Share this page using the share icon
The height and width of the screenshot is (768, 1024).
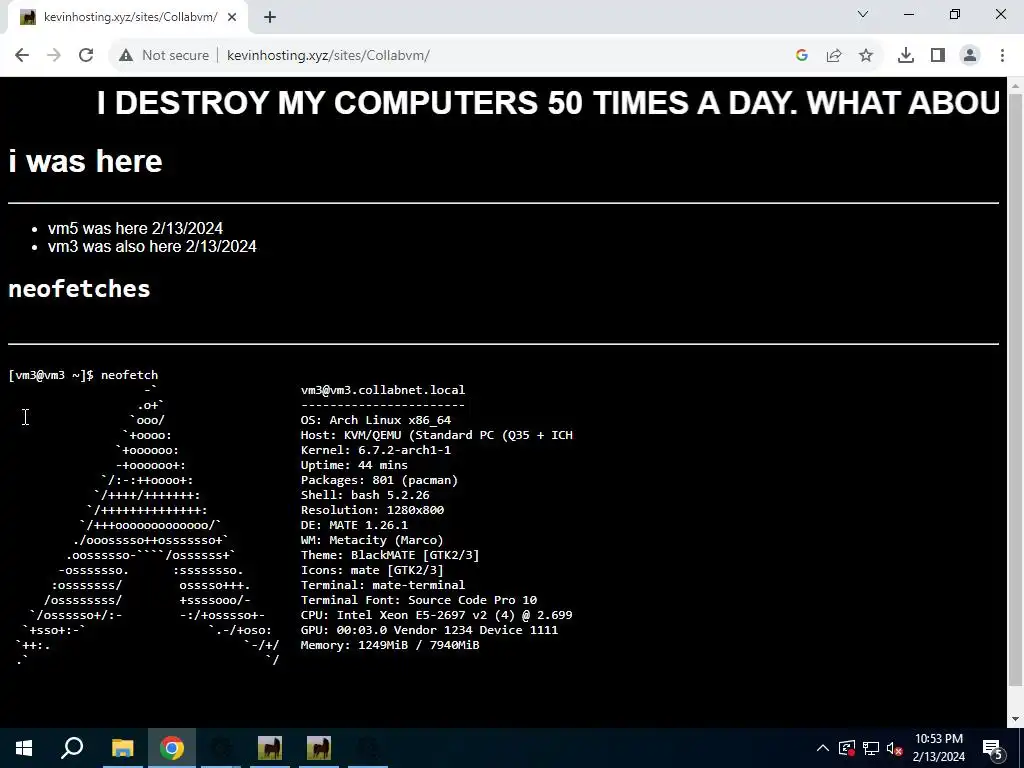point(834,56)
